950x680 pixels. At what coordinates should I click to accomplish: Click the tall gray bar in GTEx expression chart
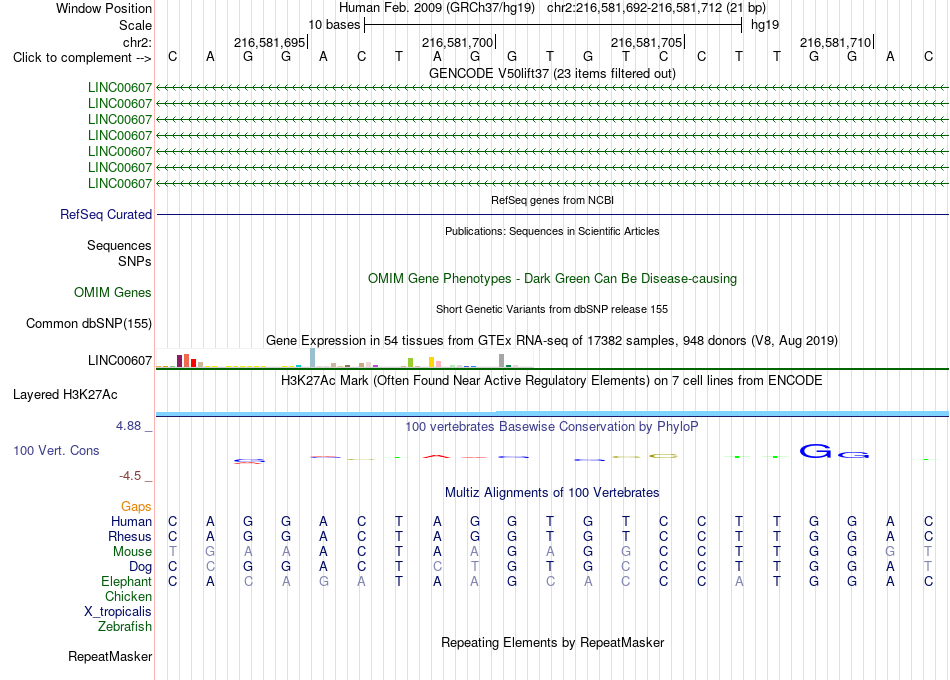[501, 361]
